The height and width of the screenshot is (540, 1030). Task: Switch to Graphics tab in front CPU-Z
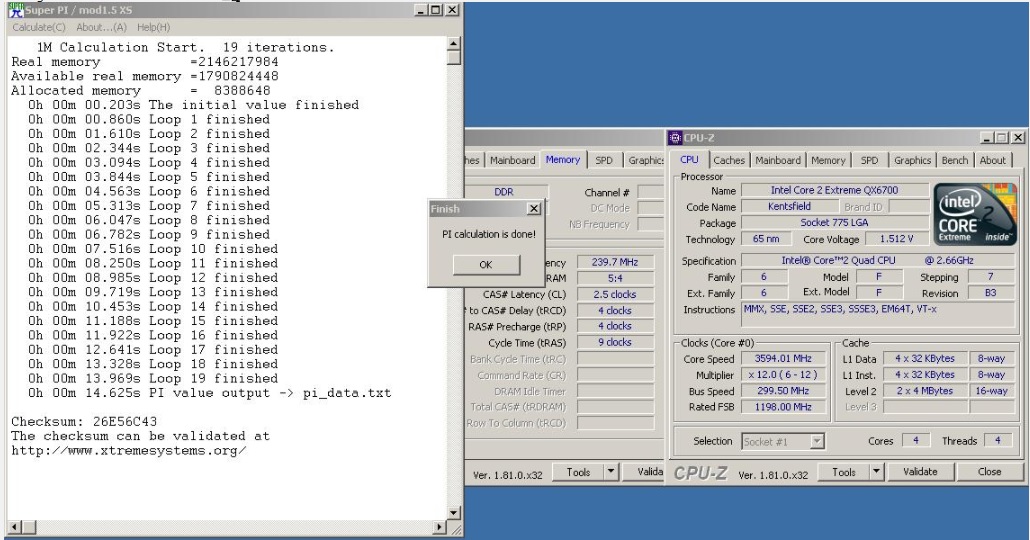coord(912,160)
